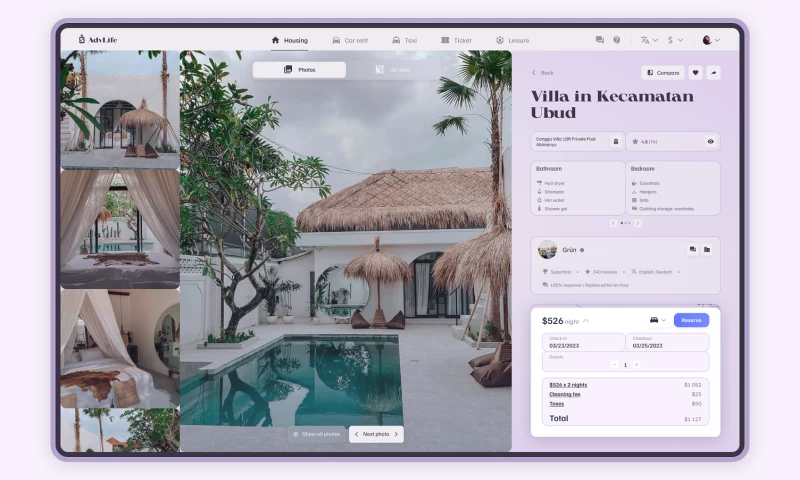This screenshot has width=800, height=480.
Task: Toggle the eye icon next to rating
Action: (x=710, y=142)
